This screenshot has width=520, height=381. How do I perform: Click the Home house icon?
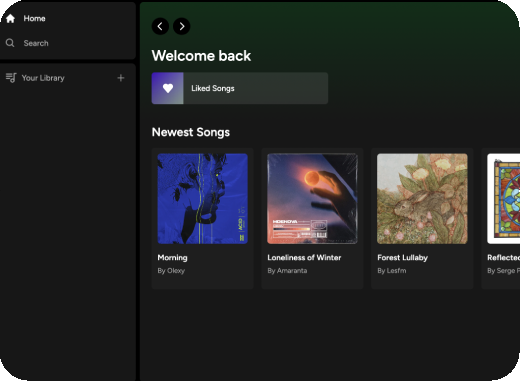tap(10, 18)
